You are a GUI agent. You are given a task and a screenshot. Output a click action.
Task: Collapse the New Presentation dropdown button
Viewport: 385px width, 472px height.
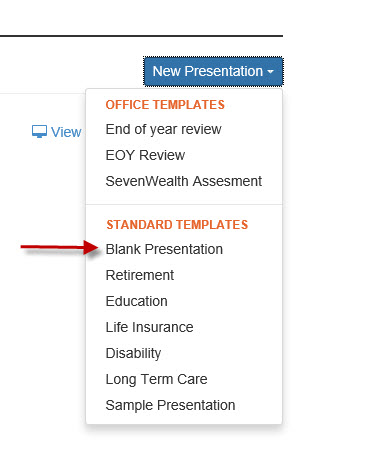point(213,72)
